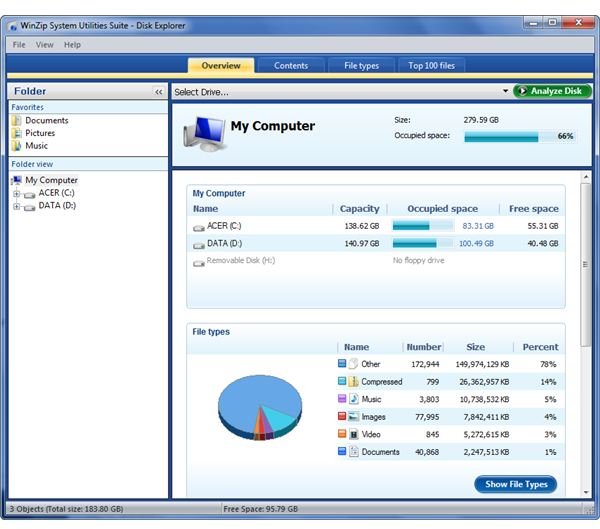
Task: Select Pictures in Favorites list
Action: (x=40, y=133)
